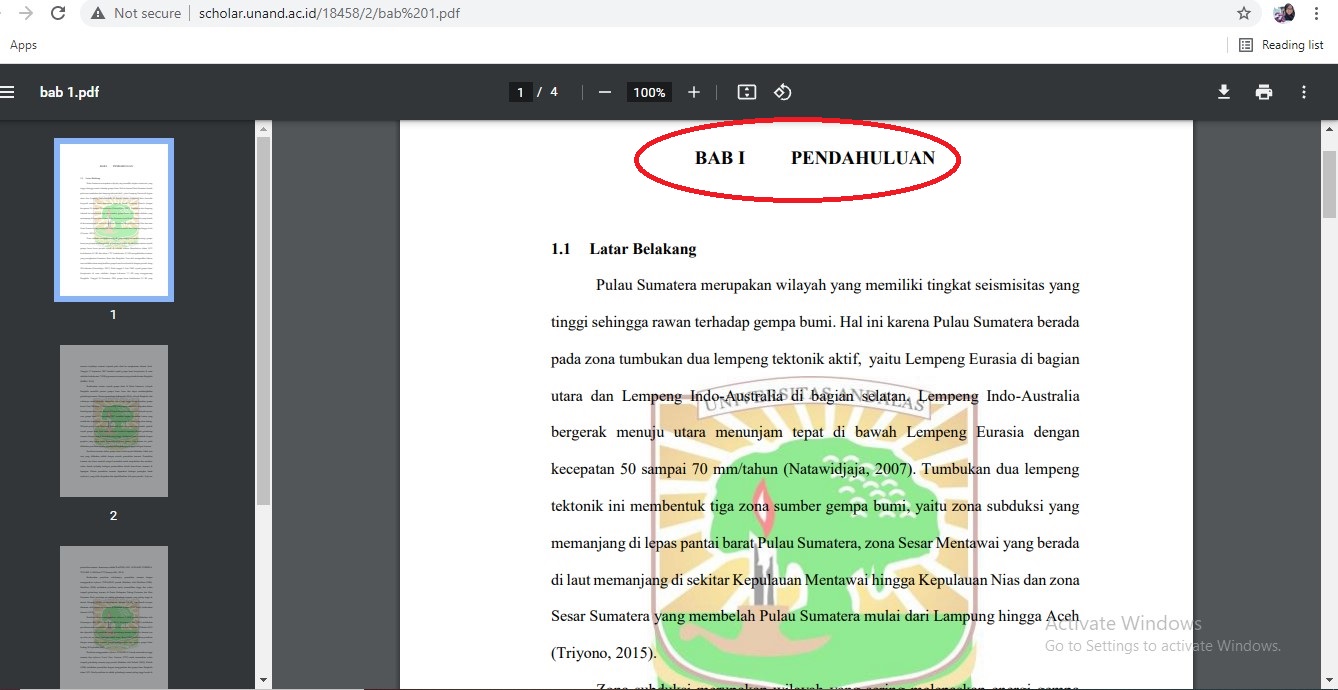Select page 1 thumbnail
Image resolution: width=1338 pixels, height=690 pixels.
coord(113,220)
